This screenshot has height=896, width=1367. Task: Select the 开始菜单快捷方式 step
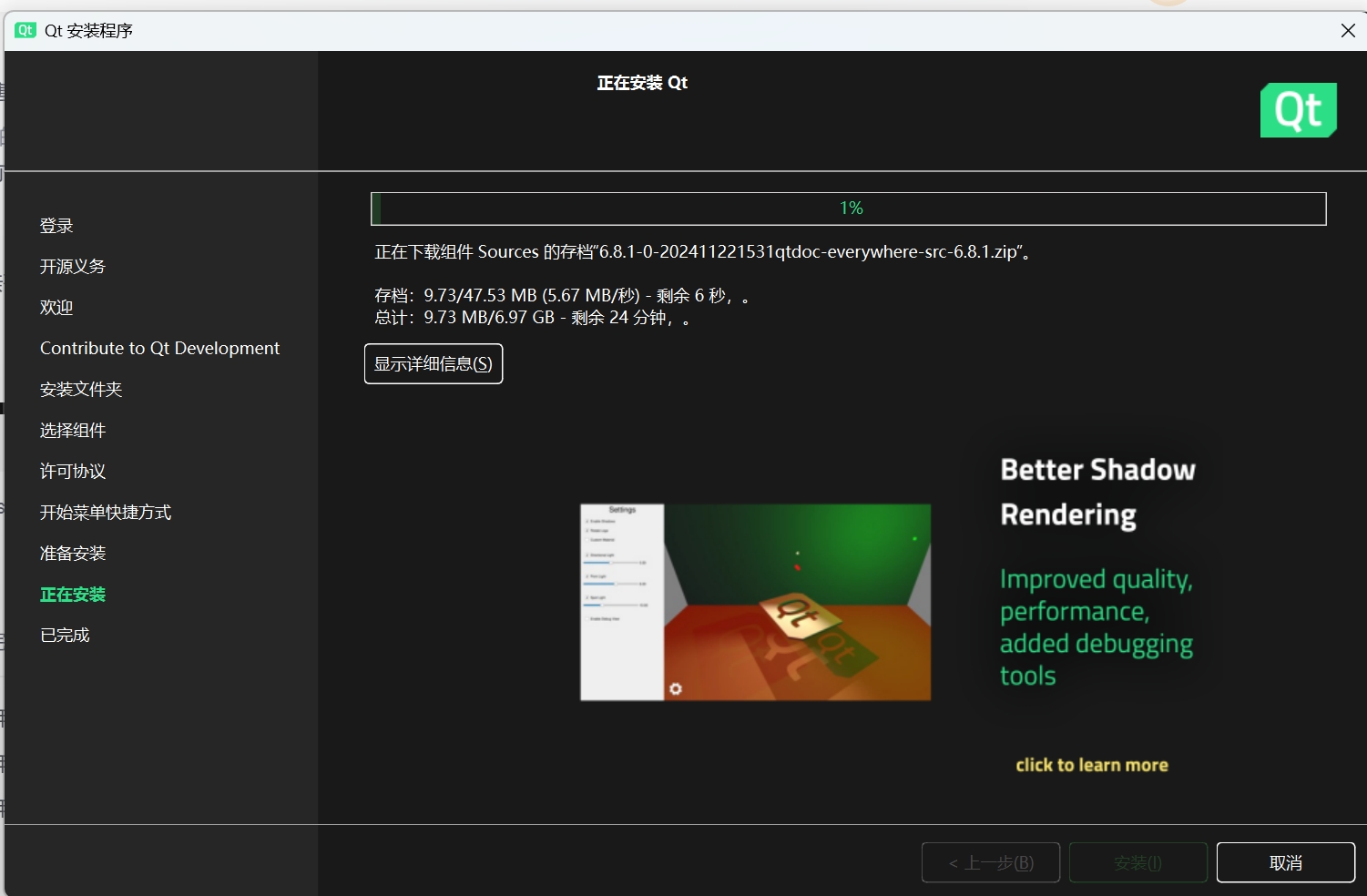tap(106, 513)
